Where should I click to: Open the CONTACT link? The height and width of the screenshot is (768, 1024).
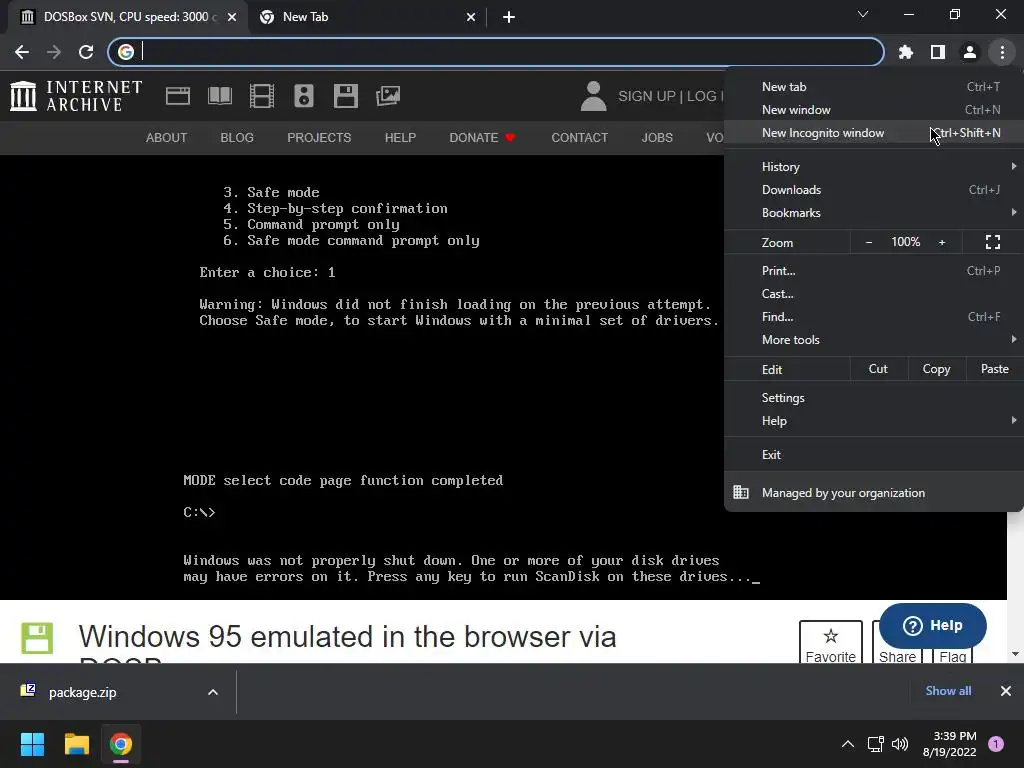(x=579, y=138)
